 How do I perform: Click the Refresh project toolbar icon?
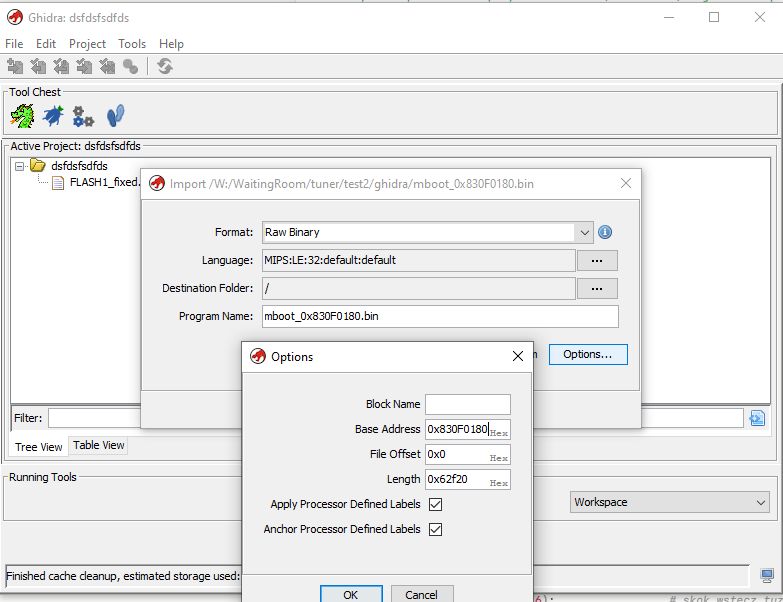pos(165,66)
